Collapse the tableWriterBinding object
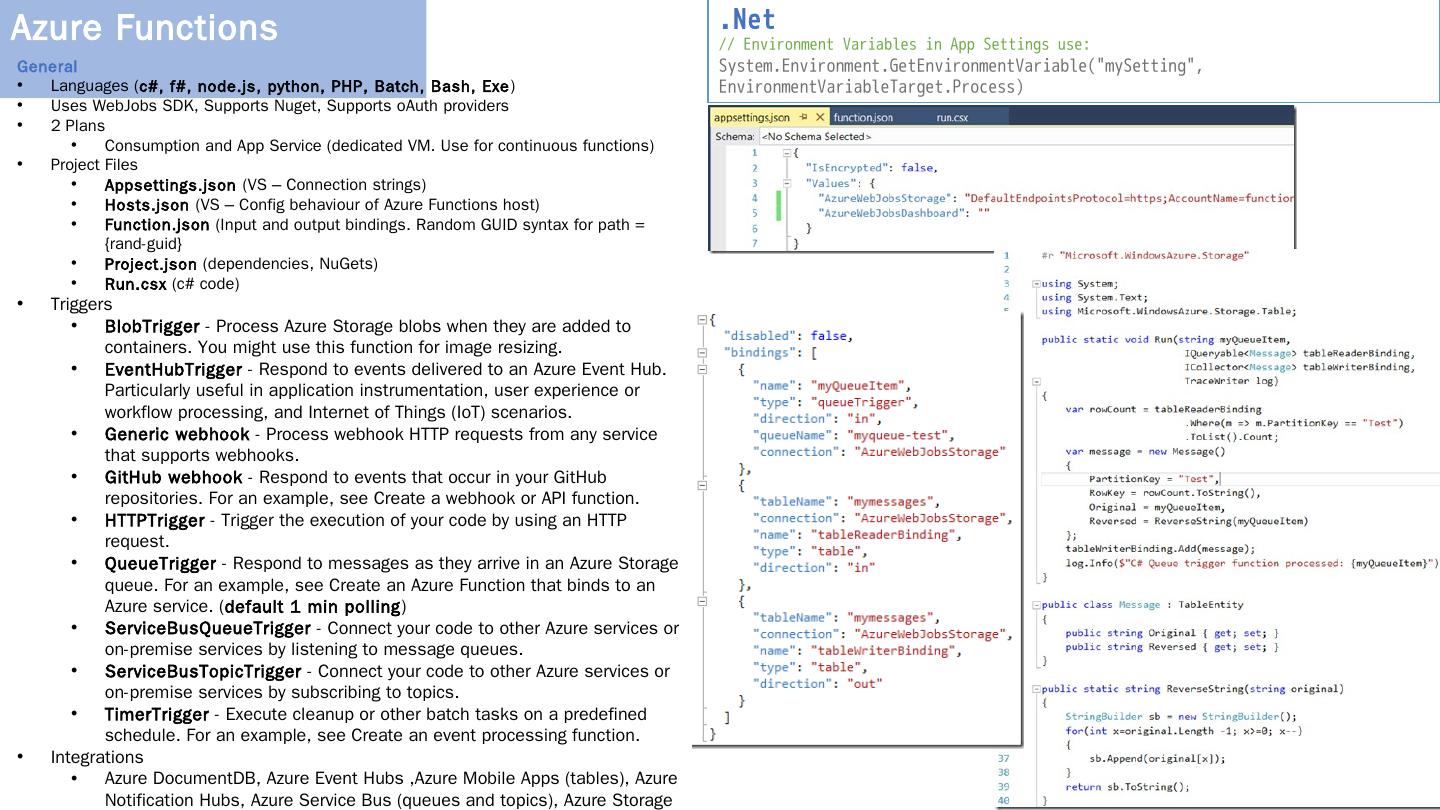 tap(701, 601)
